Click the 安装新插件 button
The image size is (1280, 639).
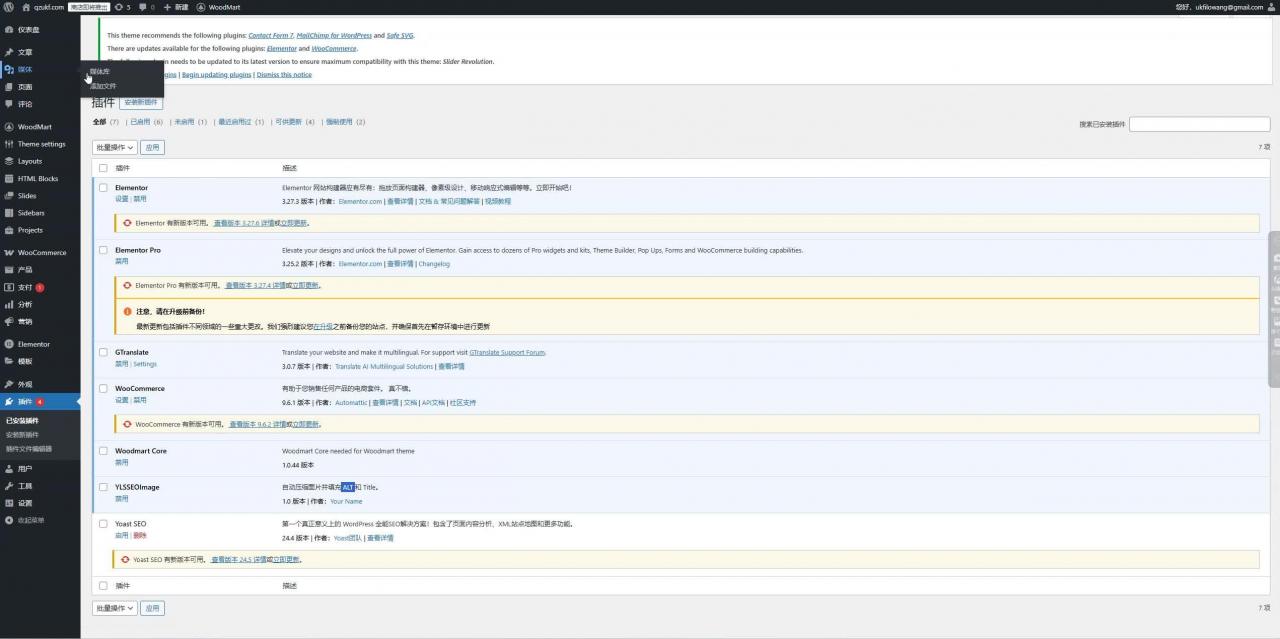(141, 102)
